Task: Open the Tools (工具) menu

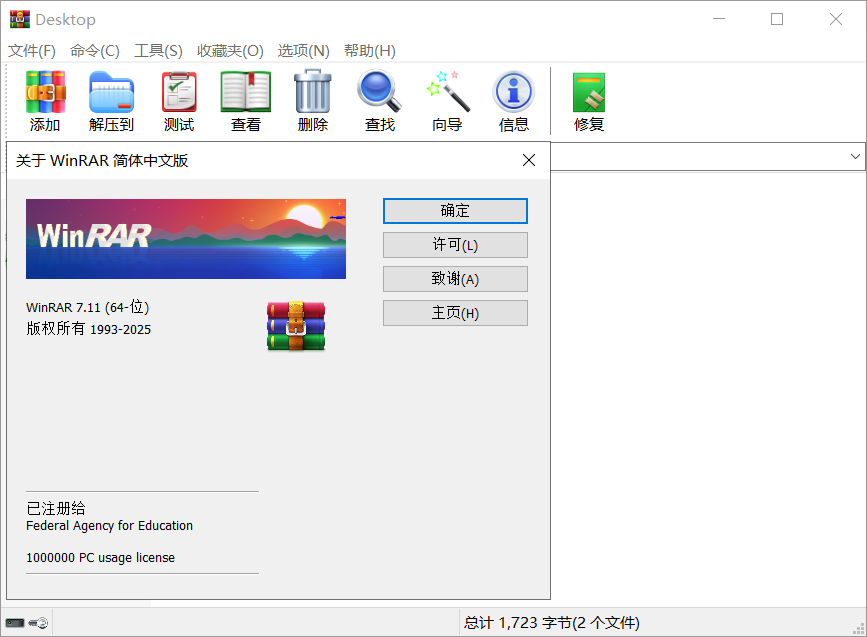Action: [158, 51]
